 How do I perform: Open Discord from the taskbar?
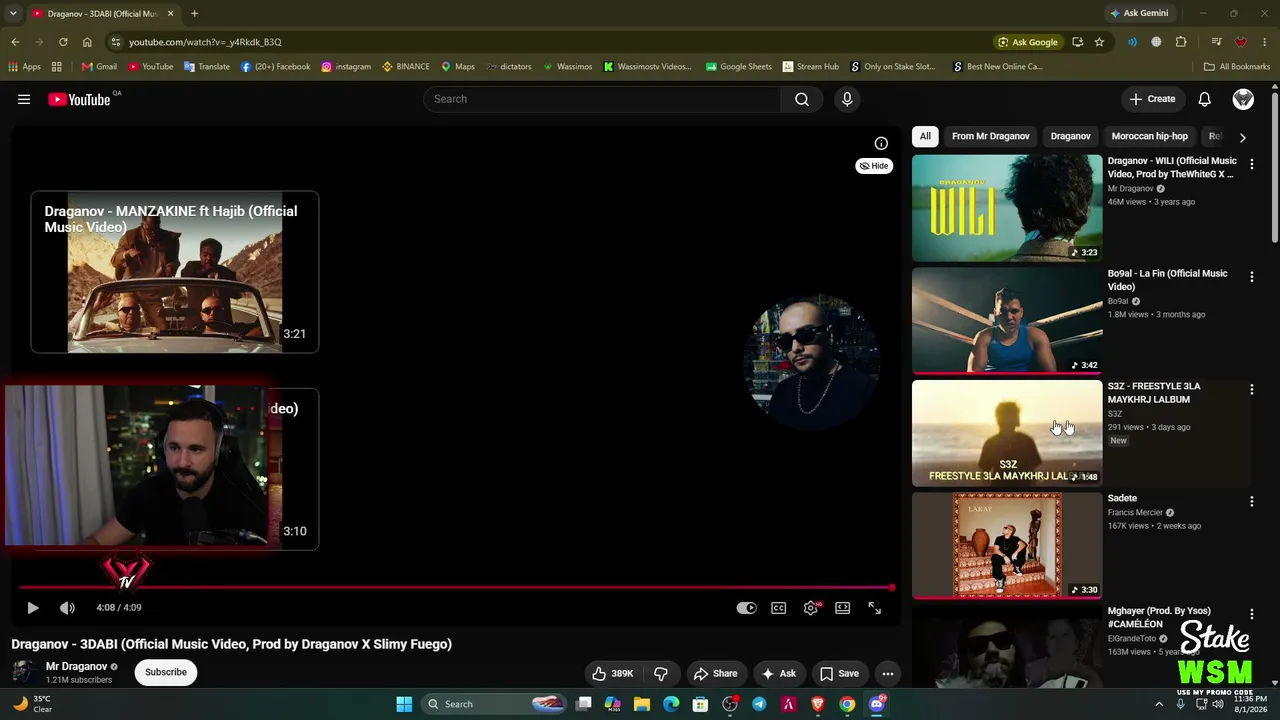click(877, 704)
